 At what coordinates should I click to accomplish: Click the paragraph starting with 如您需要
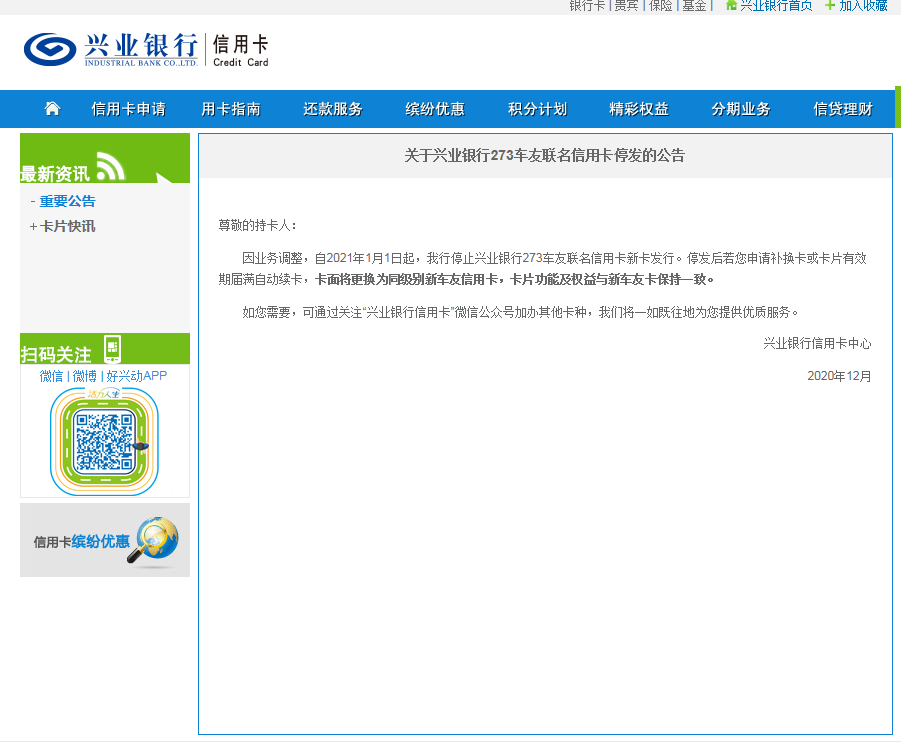(520, 312)
